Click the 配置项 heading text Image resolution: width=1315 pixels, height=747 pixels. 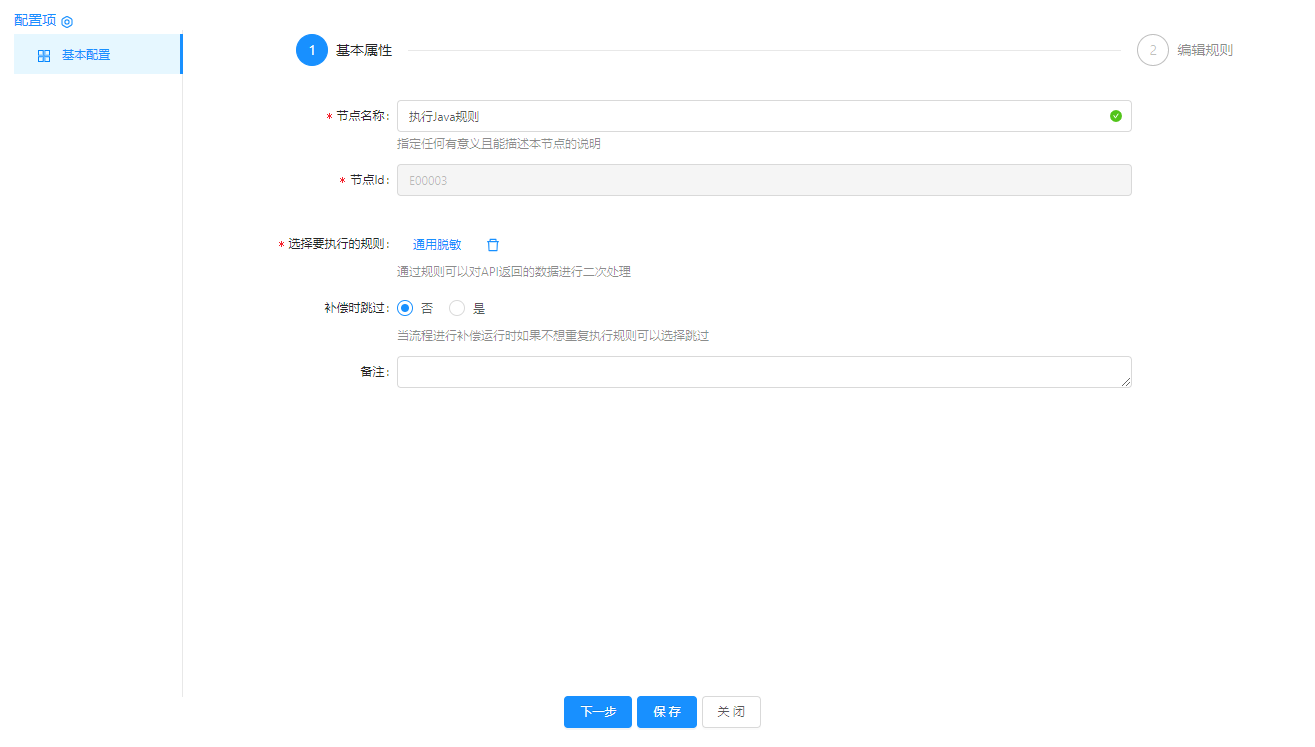[35, 20]
